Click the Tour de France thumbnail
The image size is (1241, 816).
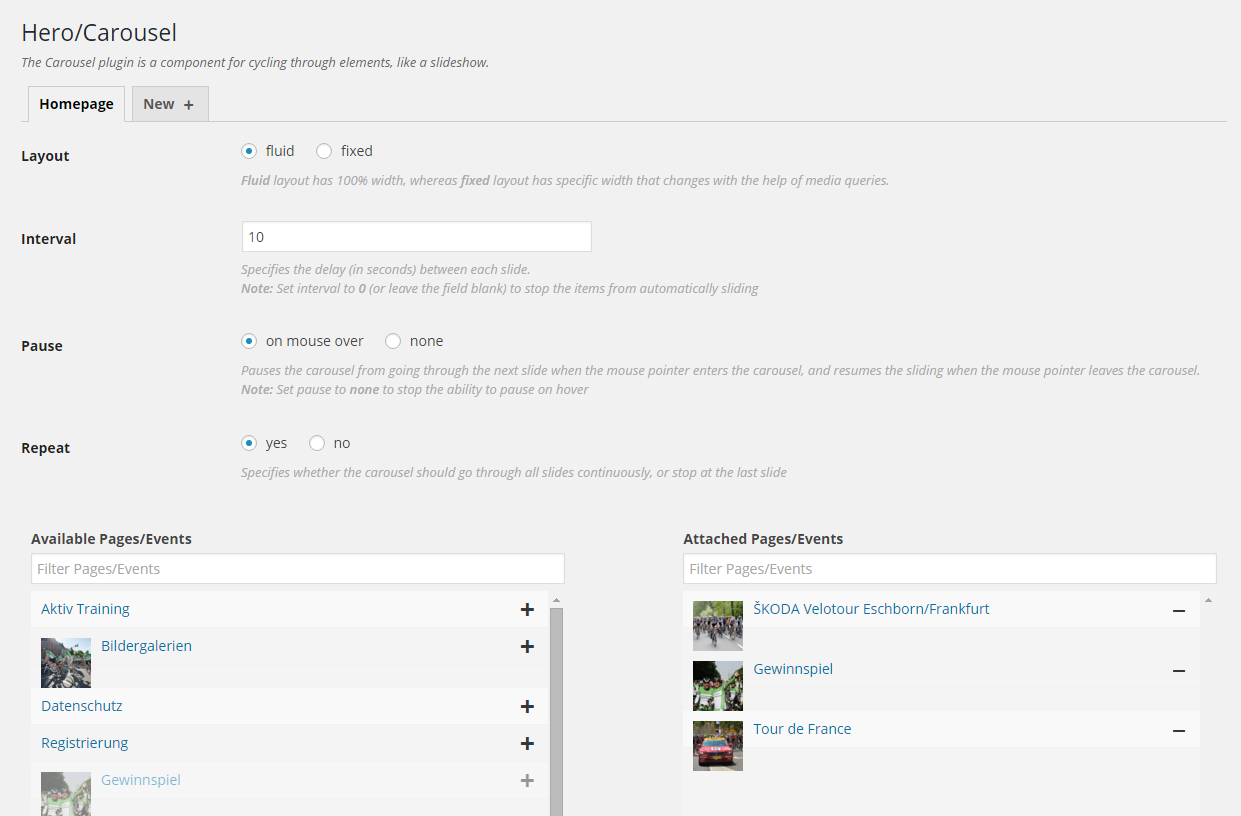point(718,746)
